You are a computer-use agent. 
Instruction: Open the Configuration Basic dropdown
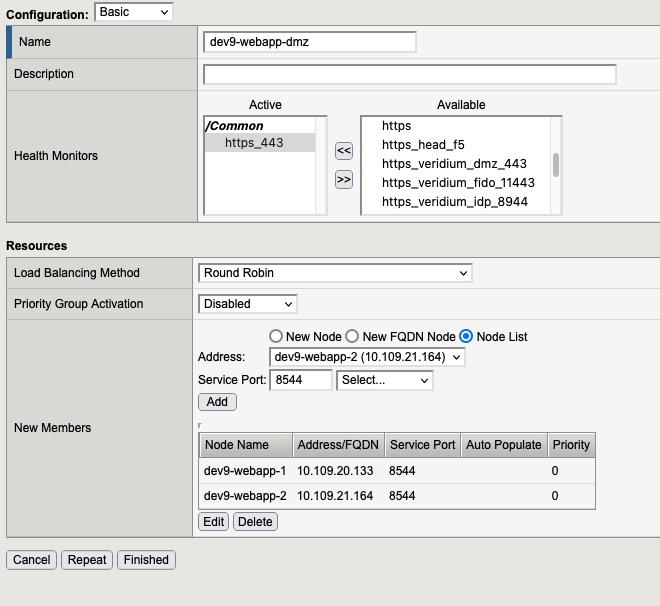click(x=133, y=11)
